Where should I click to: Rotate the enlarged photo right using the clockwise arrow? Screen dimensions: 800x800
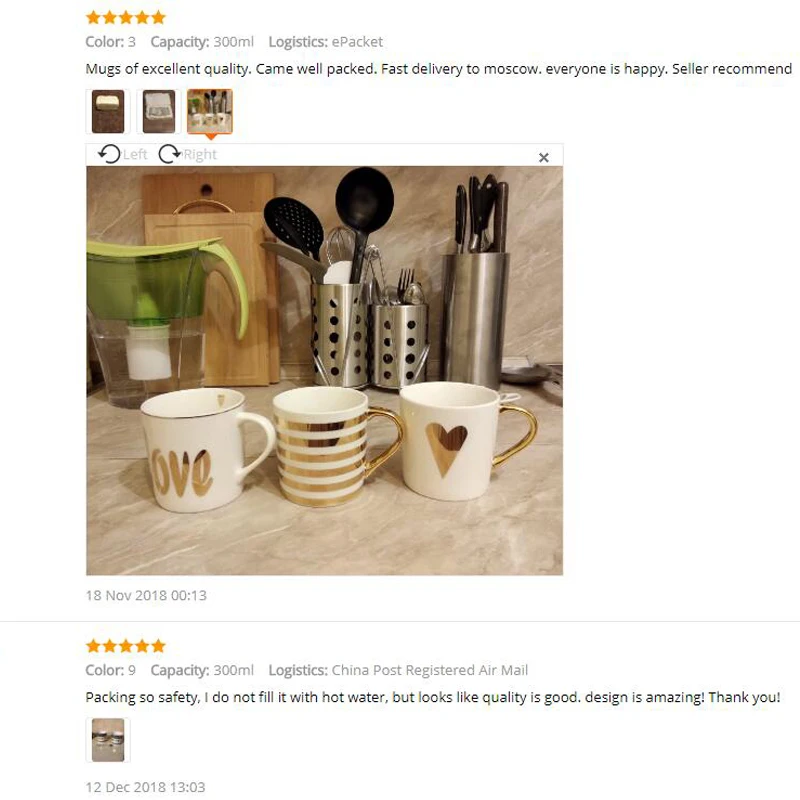169,154
